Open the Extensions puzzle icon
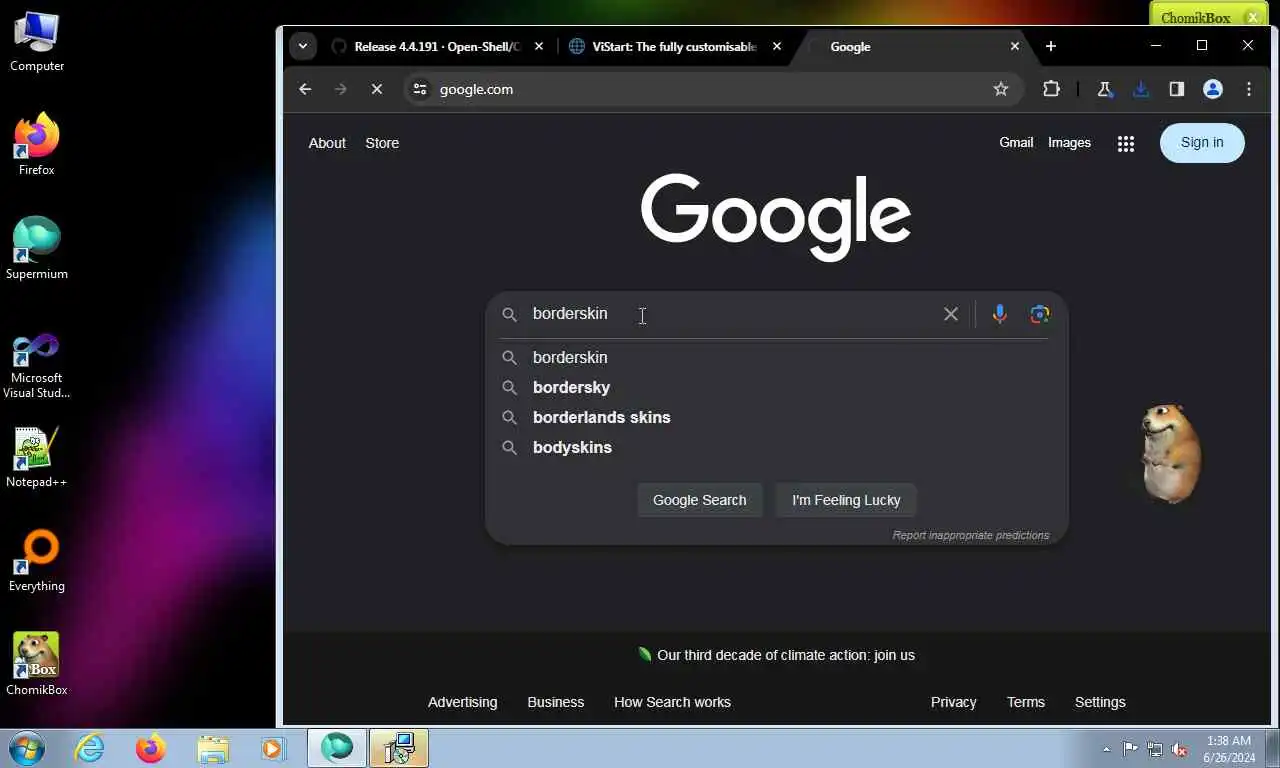 pos(1051,89)
